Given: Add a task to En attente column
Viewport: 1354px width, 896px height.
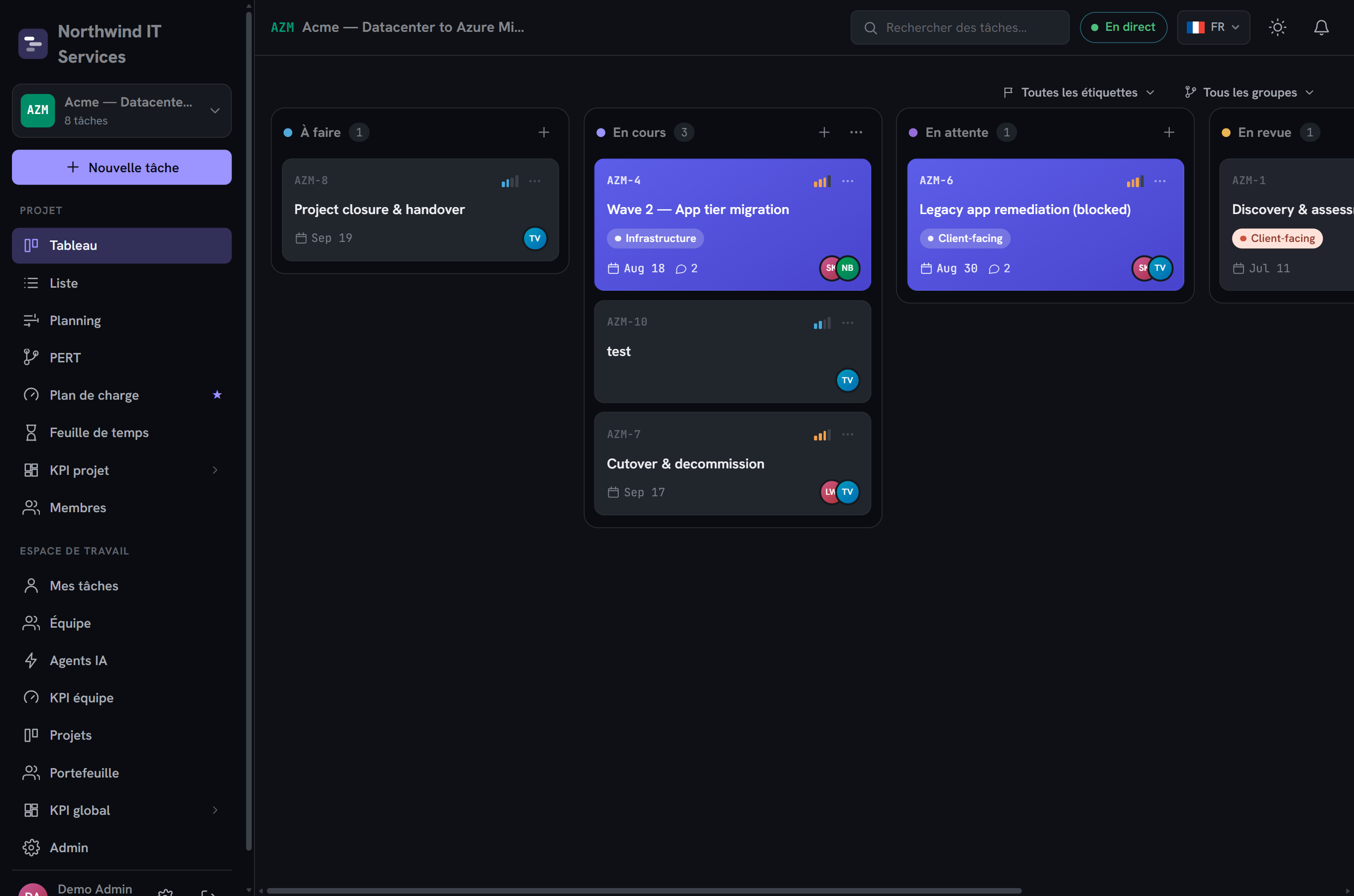Looking at the screenshot, I should pos(1169,132).
